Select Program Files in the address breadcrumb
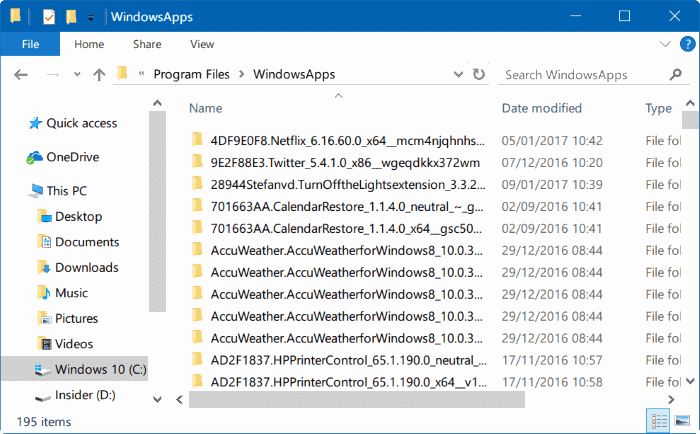The image size is (700, 434). [192, 75]
